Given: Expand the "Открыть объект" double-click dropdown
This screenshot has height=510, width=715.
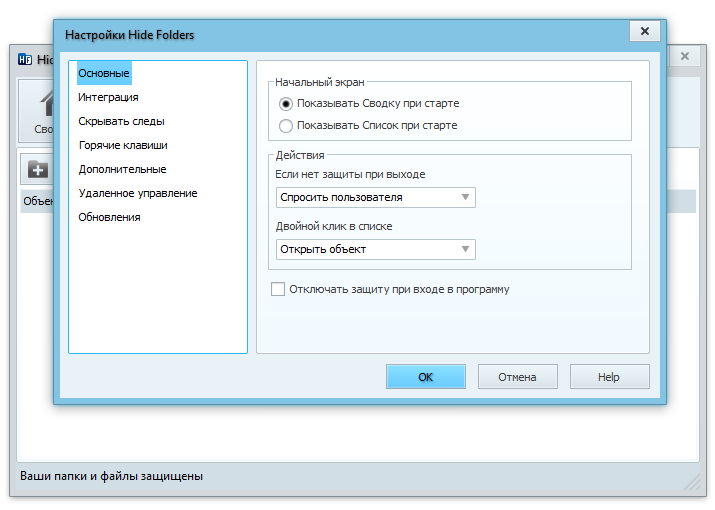Looking at the screenshot, I should click(376, 249).
